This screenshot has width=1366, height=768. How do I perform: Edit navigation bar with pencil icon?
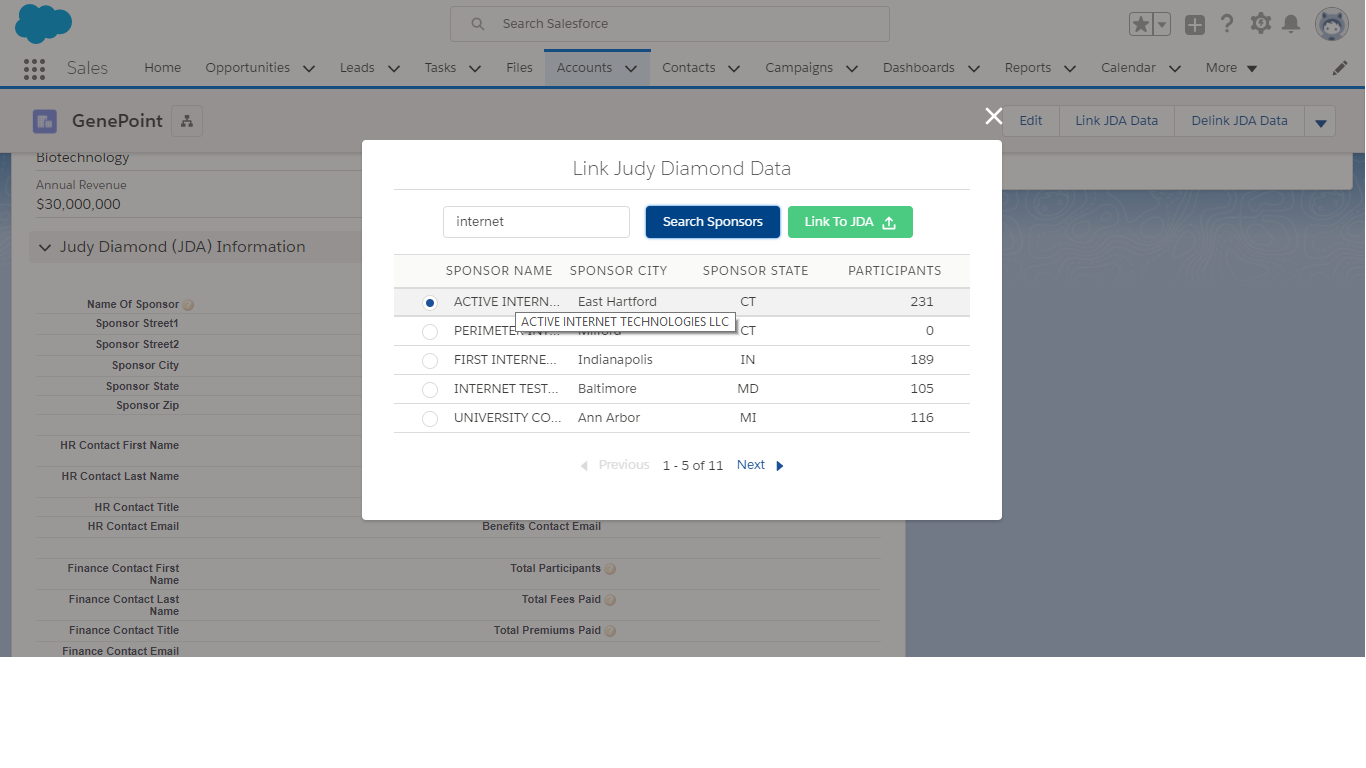[x=1340, y=68]
